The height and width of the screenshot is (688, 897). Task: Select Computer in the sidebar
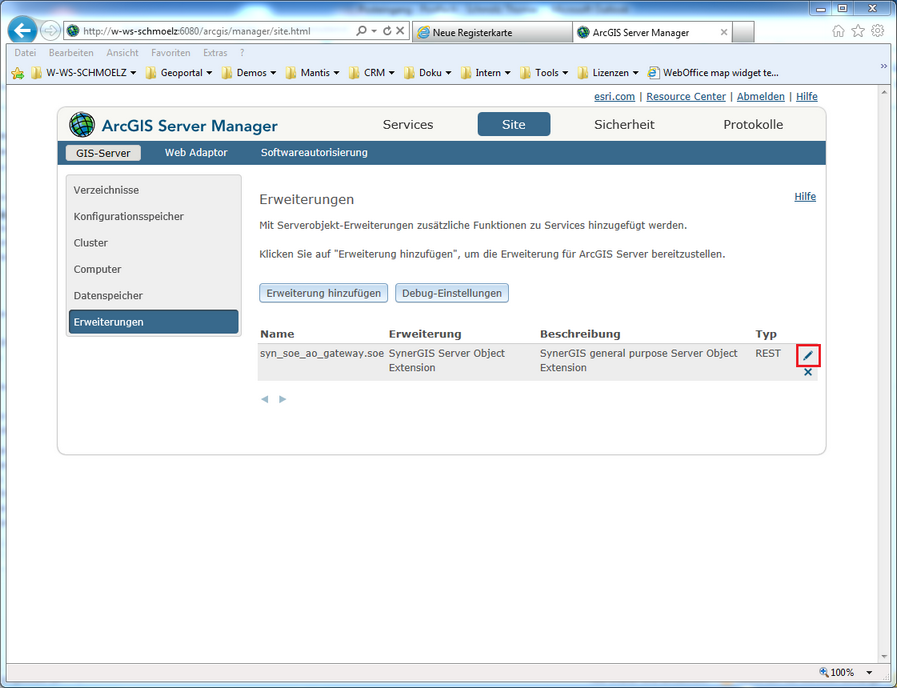[153, 269]
